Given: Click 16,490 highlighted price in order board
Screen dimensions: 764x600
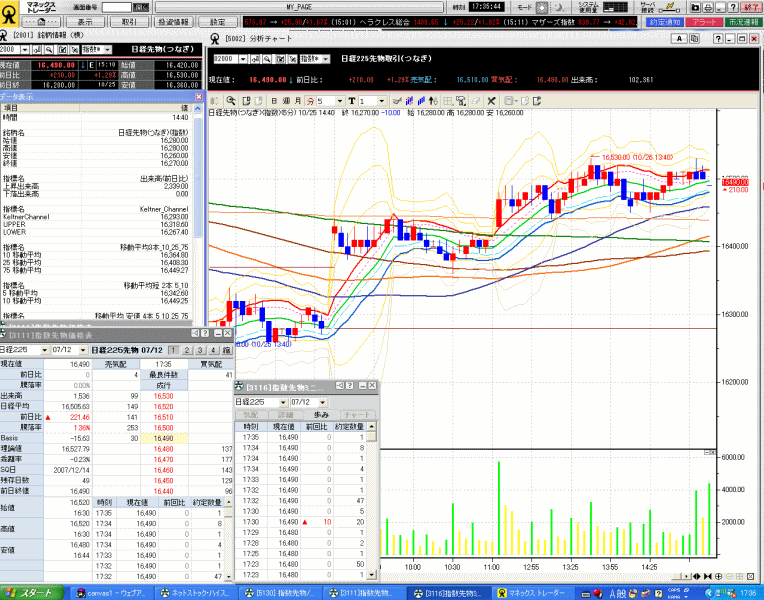Looking at the screenshot, I should point(164,438).
